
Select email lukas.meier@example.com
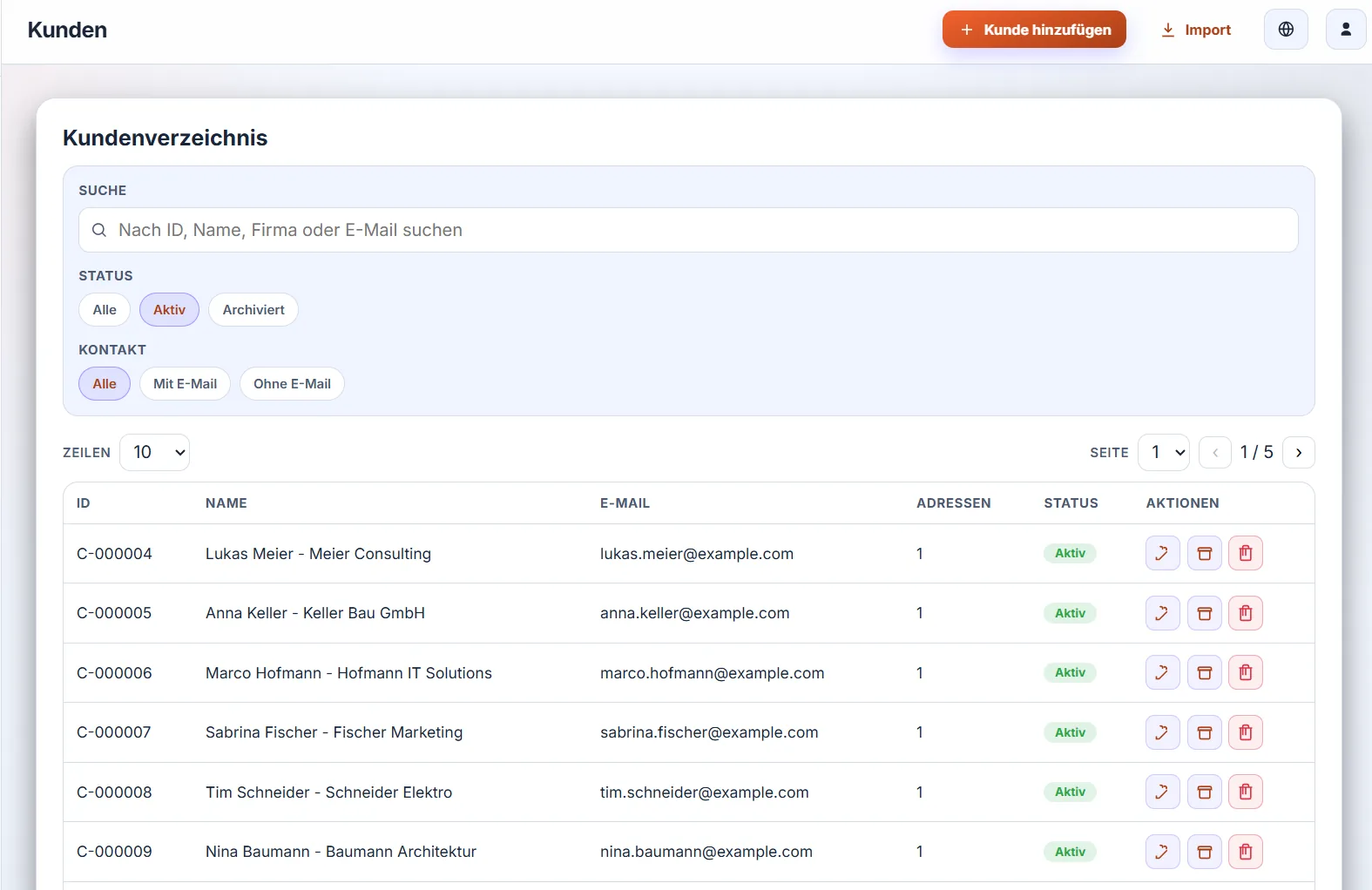[697, 554]
